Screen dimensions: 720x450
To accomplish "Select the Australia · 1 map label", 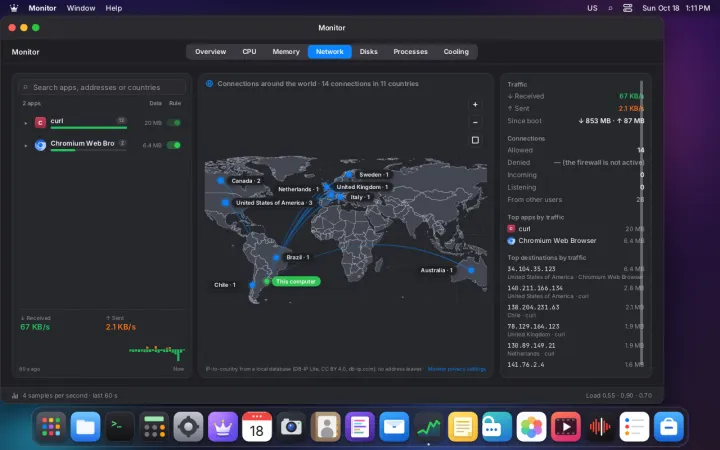I will pyautogui.click(x=436, y=270).
